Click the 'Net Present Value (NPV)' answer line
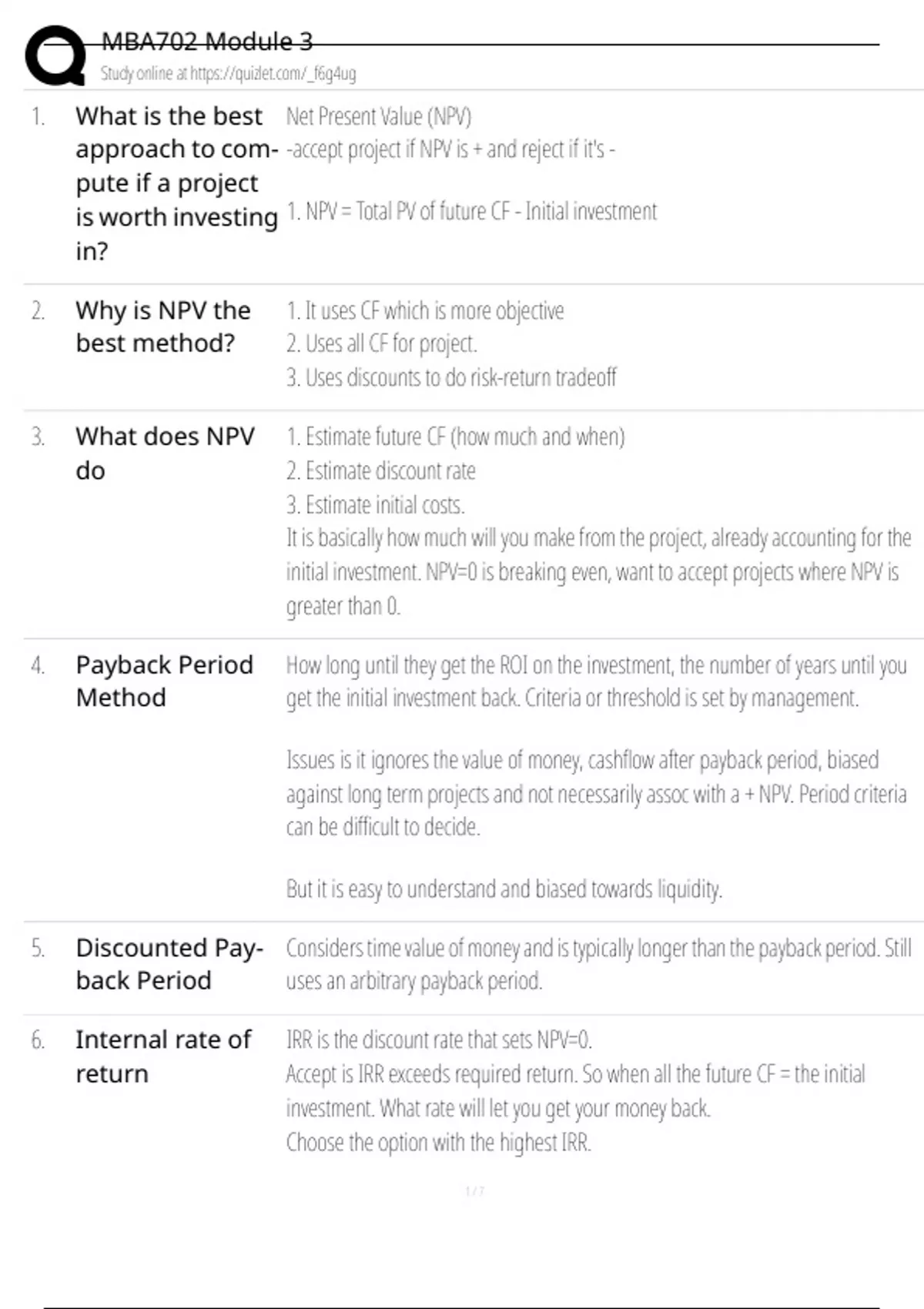This screenshot has height=1309, width=924. (378, 116)
